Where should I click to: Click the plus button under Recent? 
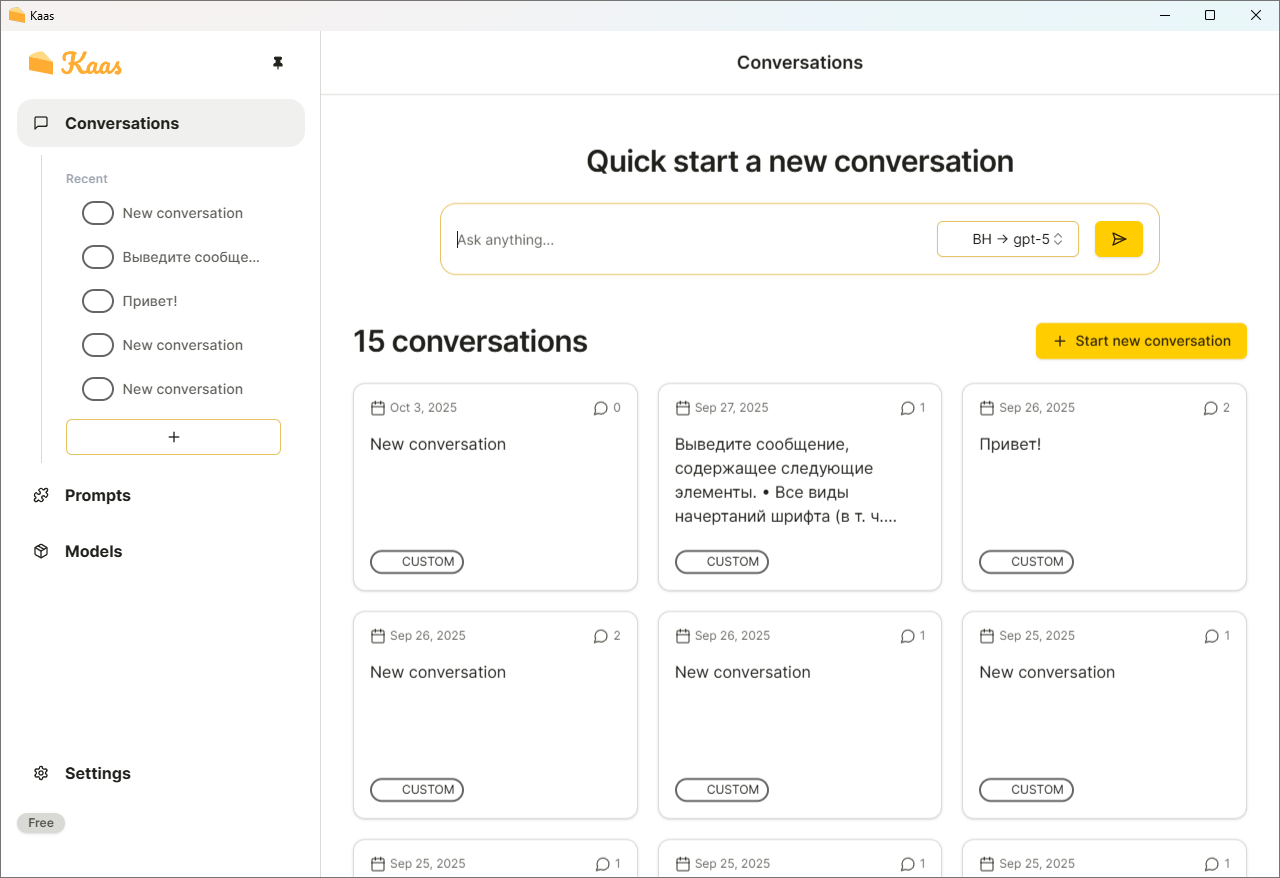173,437
